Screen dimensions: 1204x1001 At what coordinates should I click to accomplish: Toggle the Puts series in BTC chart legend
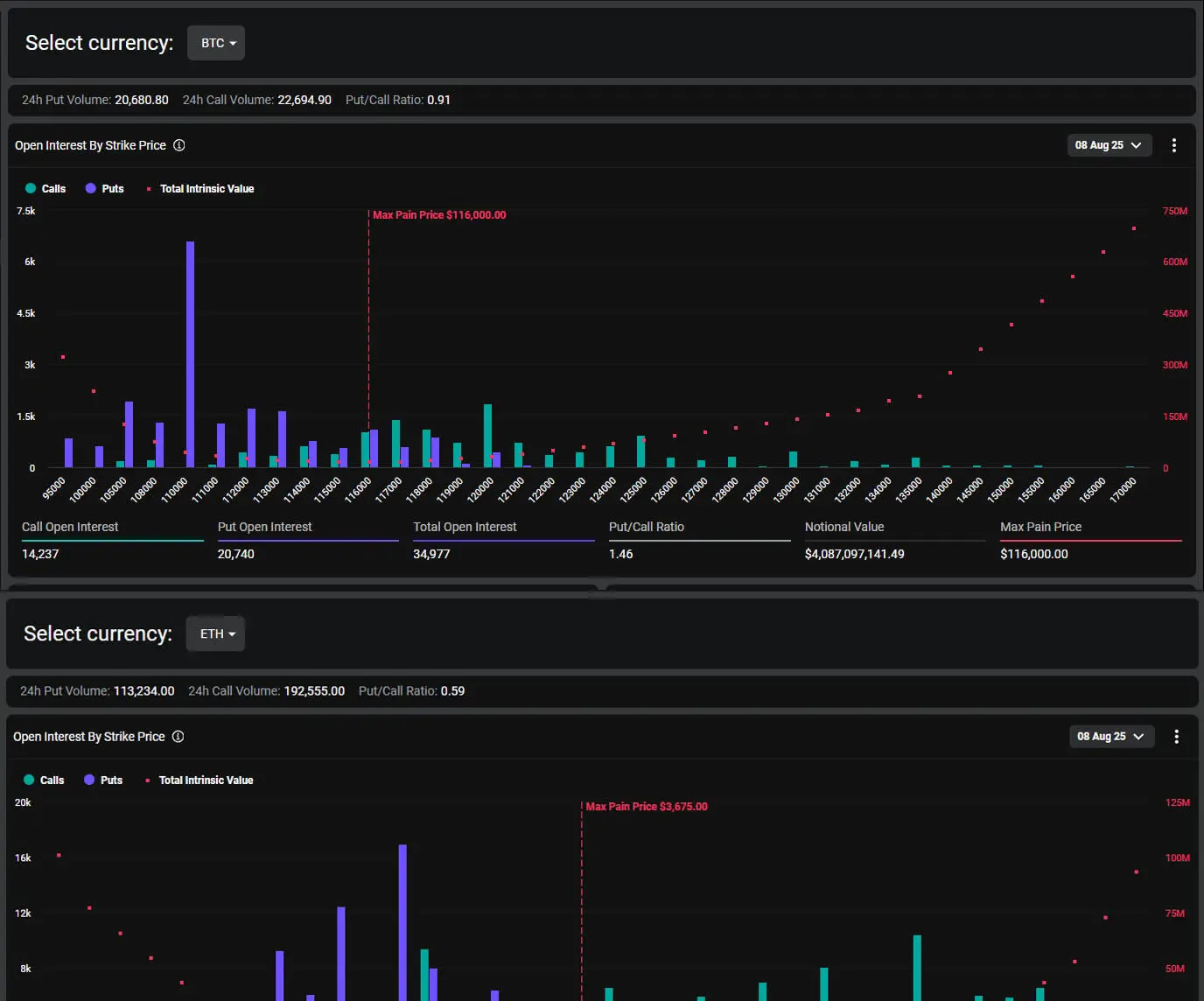(105, 189)
